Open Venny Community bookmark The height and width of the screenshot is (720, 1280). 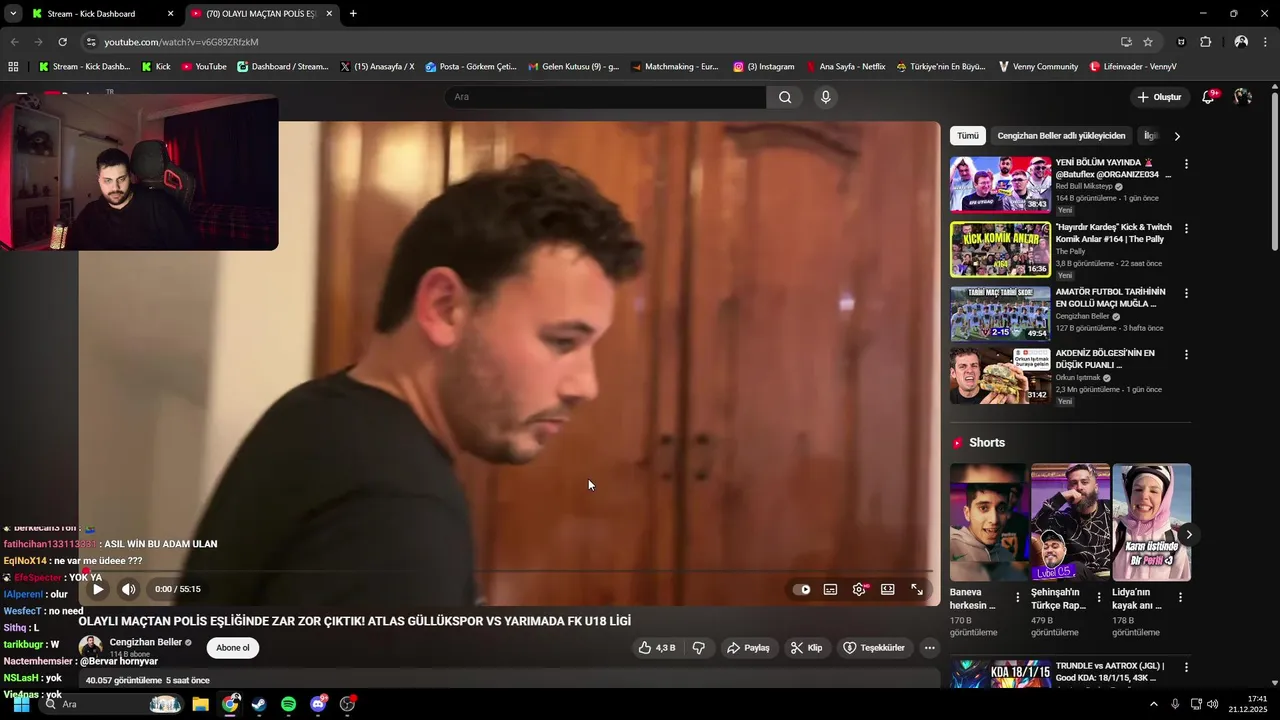pyautogui.click(x=1038, y=67)
